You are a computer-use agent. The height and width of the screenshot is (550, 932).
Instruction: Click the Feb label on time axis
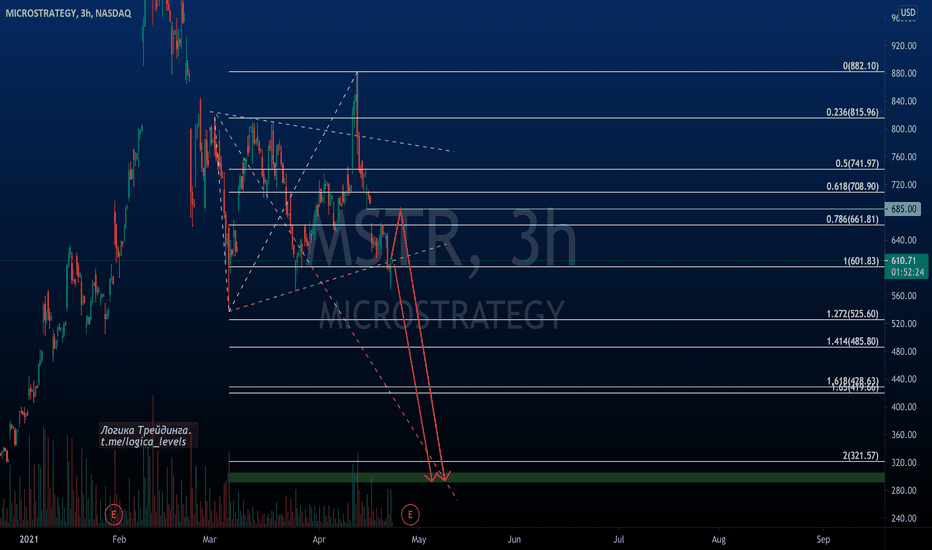[x=119, y=539]
